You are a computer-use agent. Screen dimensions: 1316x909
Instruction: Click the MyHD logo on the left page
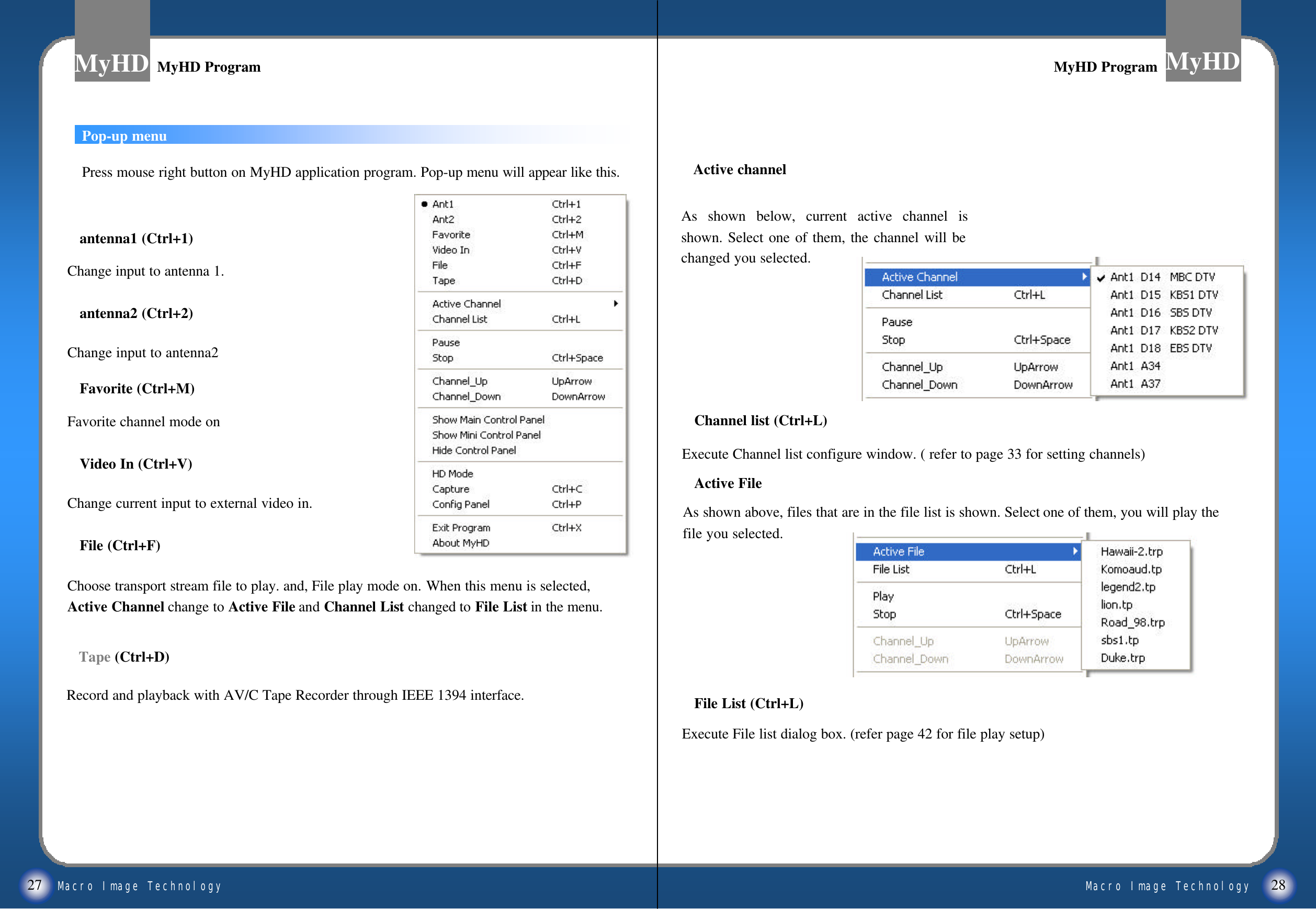coord(111,63)
